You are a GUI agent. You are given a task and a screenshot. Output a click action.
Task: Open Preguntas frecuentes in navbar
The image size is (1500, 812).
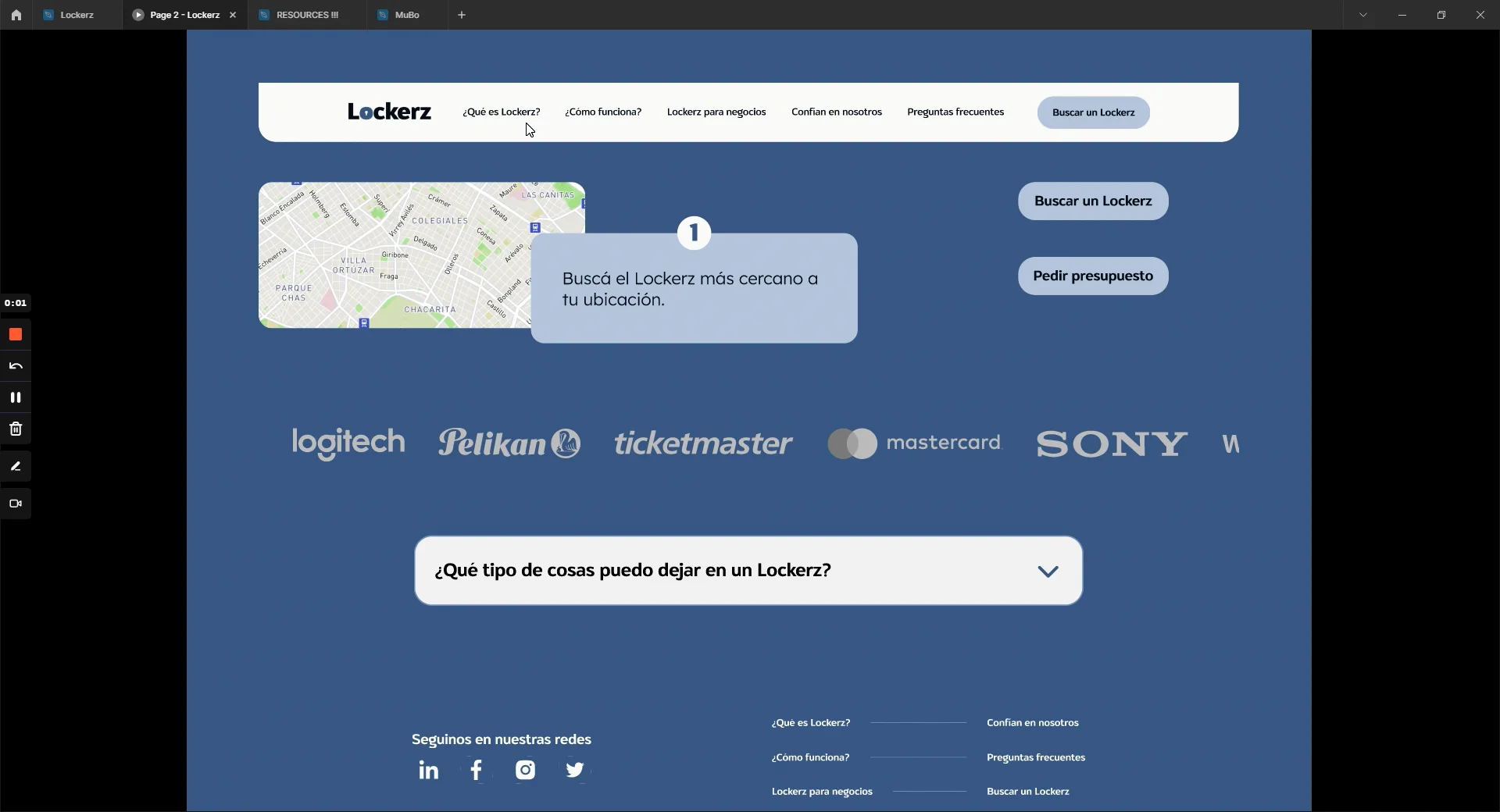pos(955,112)
